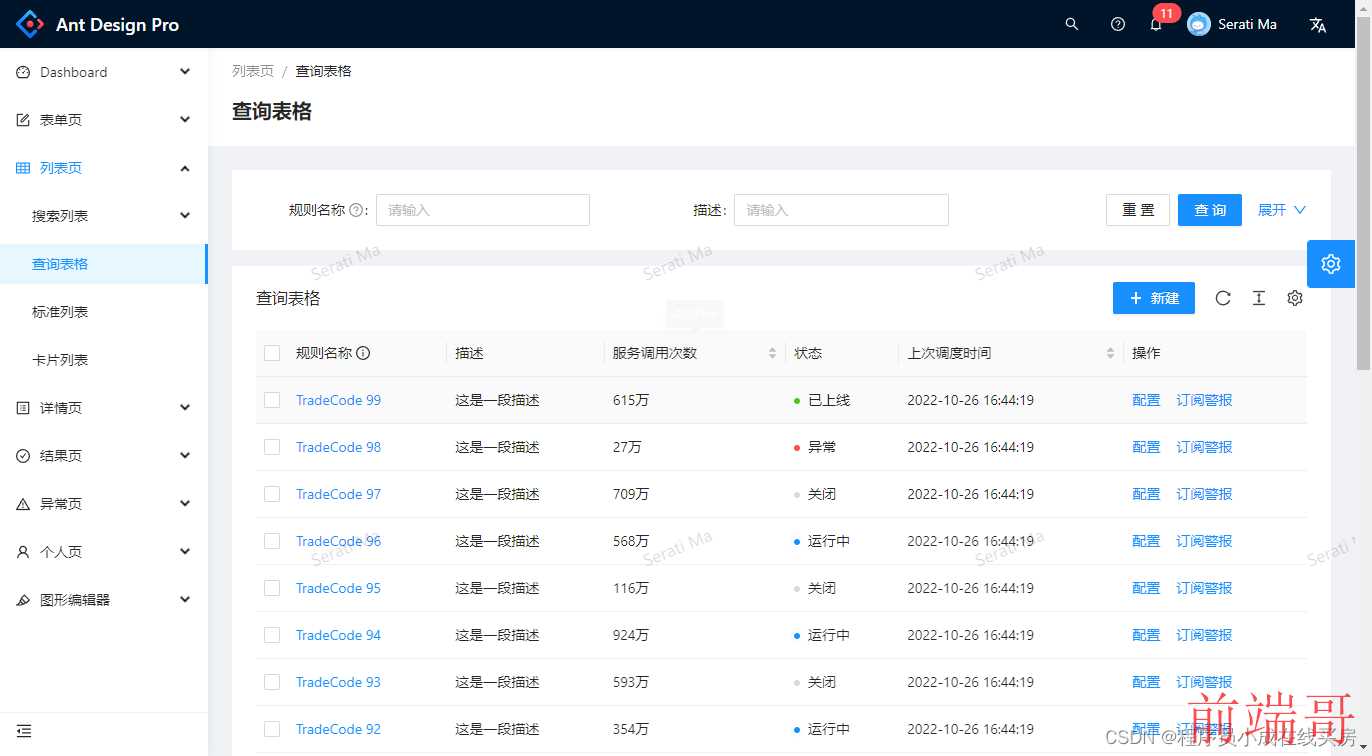Click the 图形编辑器 highlighter icon
This screenshot has height=756, width=1372.
tap(23, 600)
